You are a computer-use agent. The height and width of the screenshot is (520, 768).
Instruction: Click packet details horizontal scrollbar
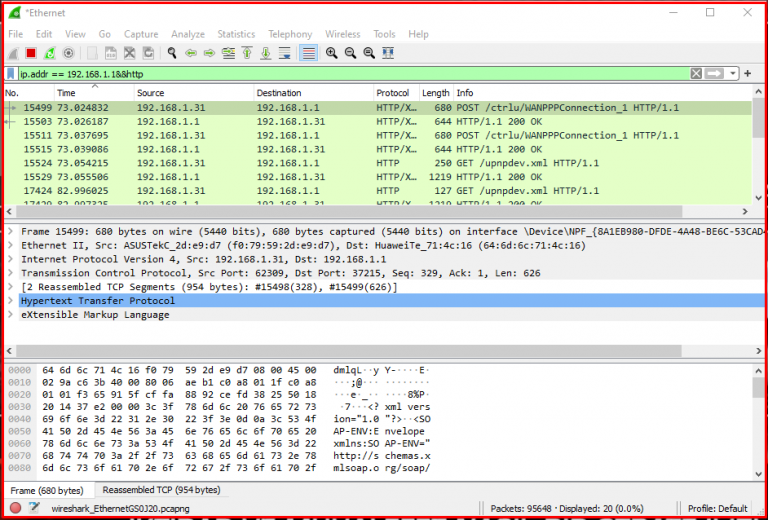tap(349, 351)
